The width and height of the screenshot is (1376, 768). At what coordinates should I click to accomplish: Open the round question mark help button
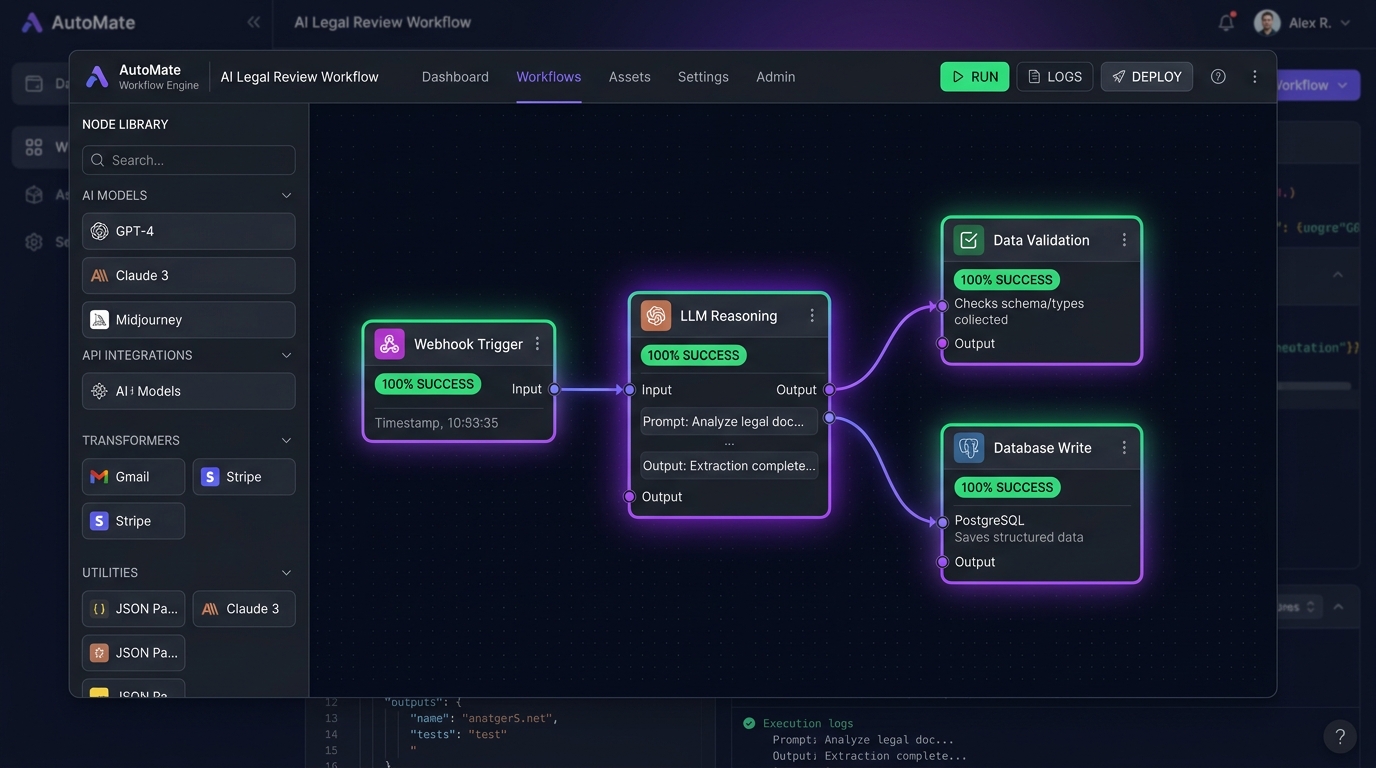coord(1340,736)
